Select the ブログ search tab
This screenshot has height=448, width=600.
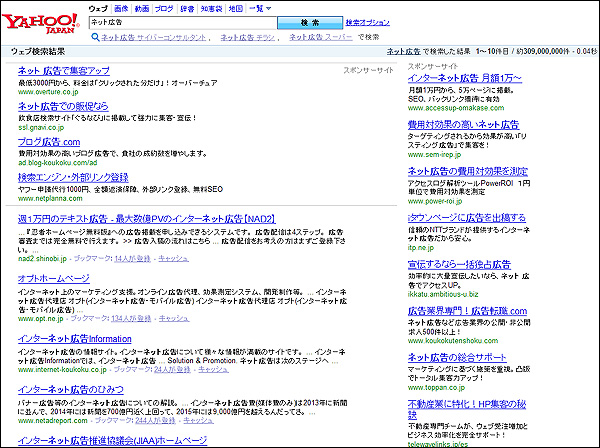[165, 8]
